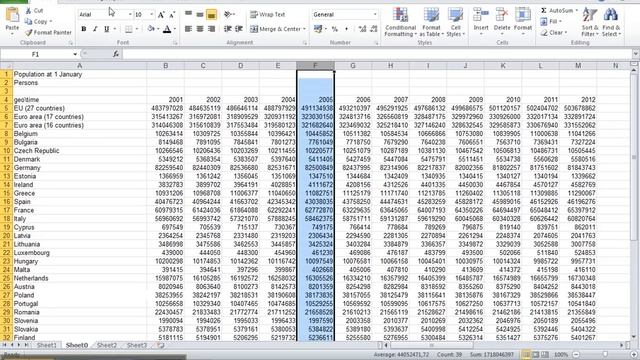Image resolution: width=640 pixels, height=360 pixels.
Task: Open Alignment dialog launcher
Action: pyautogui.click(x=305, y=43)
